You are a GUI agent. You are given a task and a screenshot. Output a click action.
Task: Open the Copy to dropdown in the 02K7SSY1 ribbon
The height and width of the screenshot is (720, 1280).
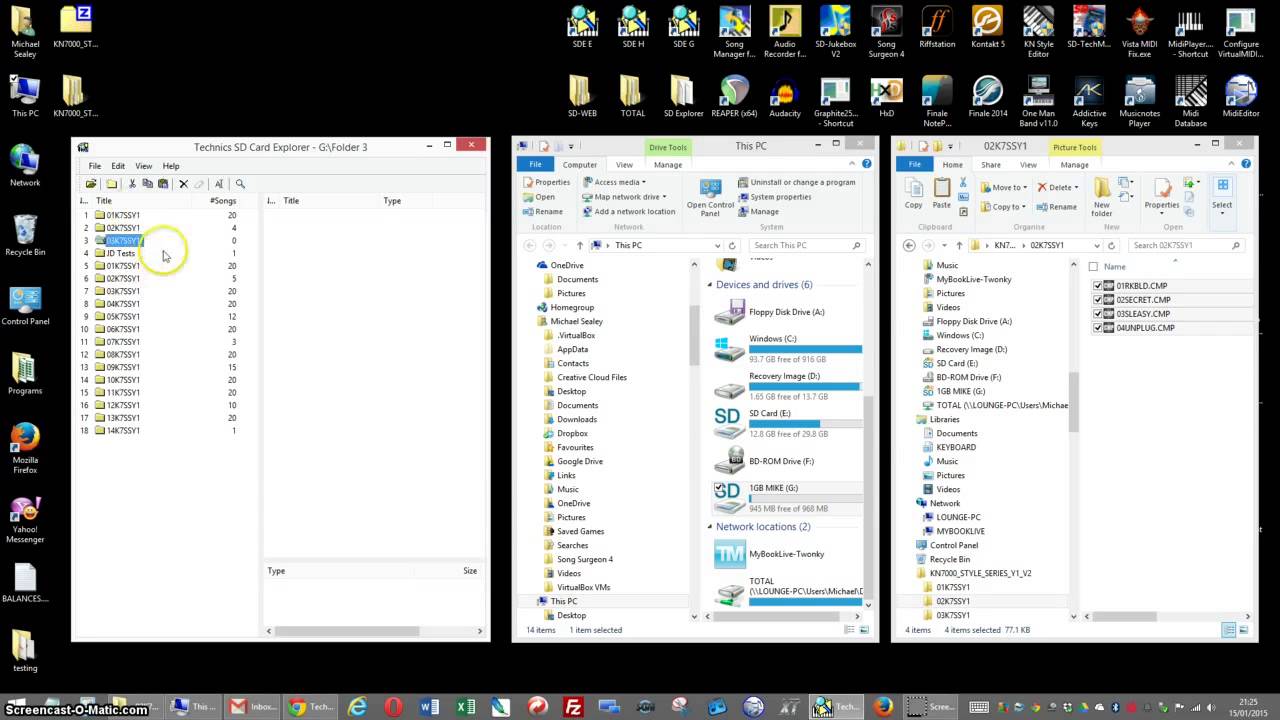[1004, 207]
